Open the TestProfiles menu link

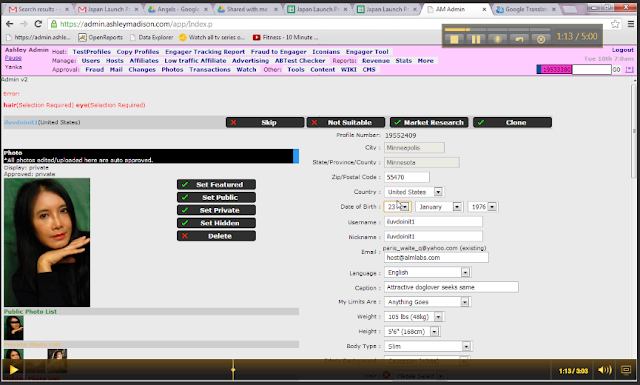[x=91, y=52]
